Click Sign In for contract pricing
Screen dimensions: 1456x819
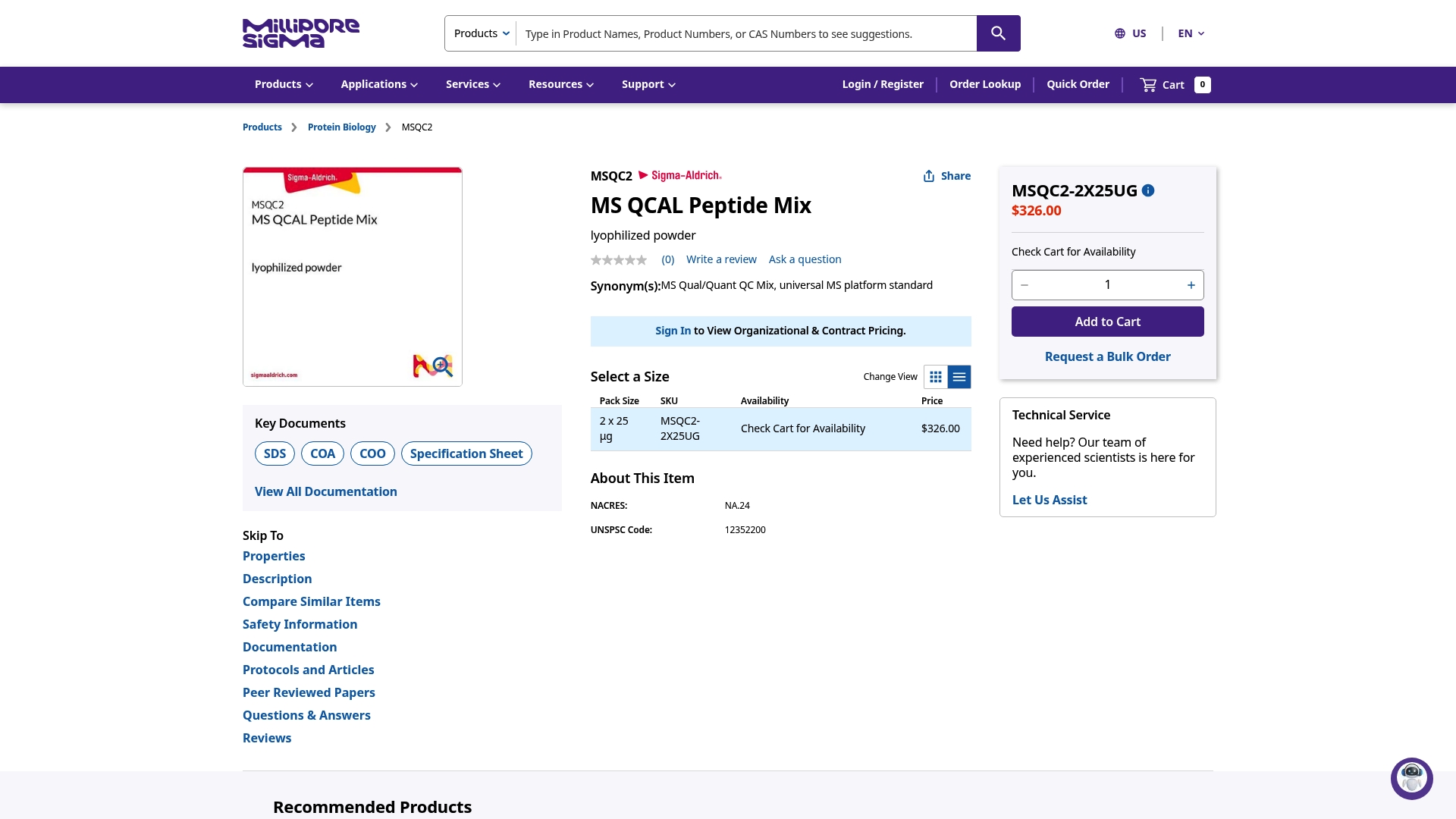673,331
